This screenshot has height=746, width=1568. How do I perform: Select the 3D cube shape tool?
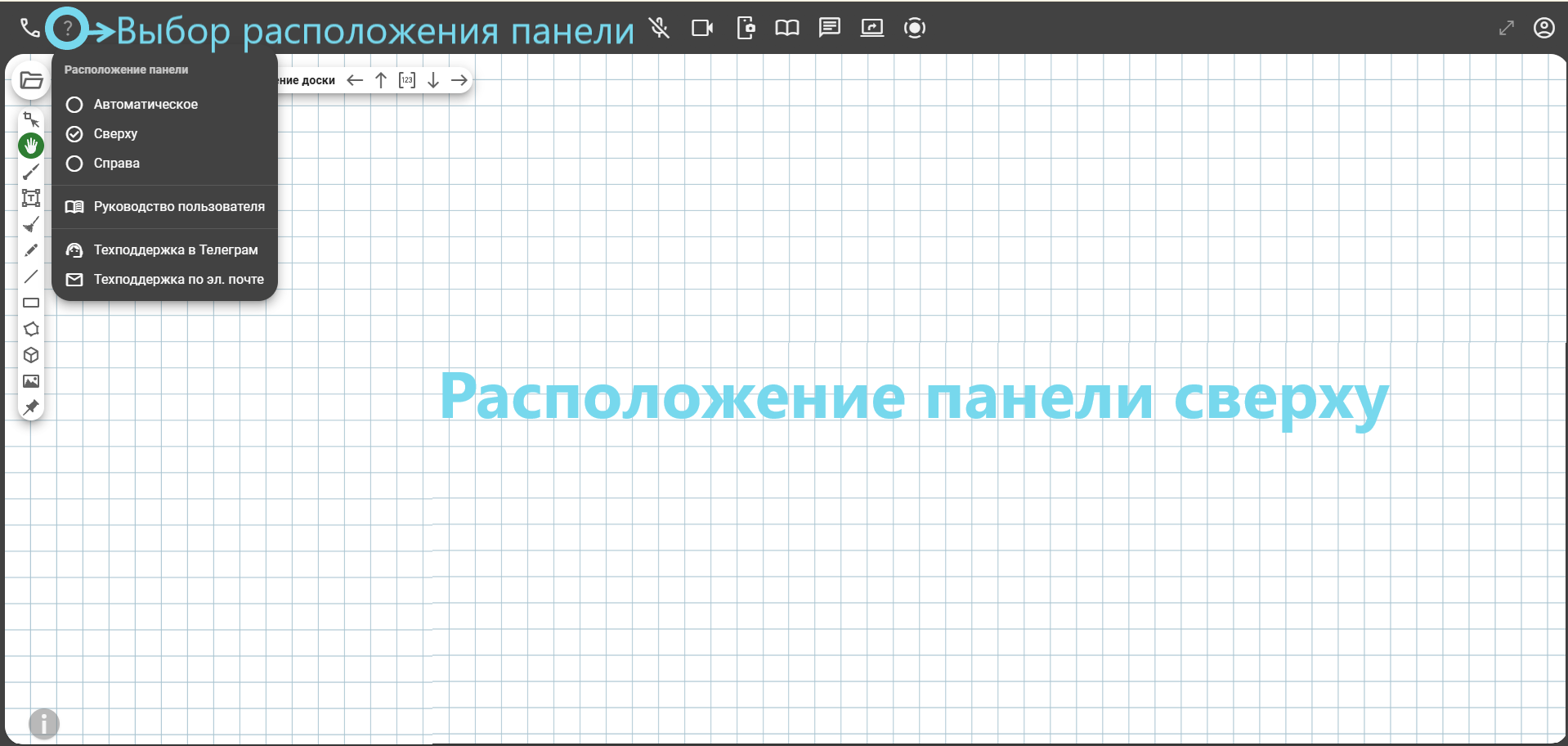point(31,355)
